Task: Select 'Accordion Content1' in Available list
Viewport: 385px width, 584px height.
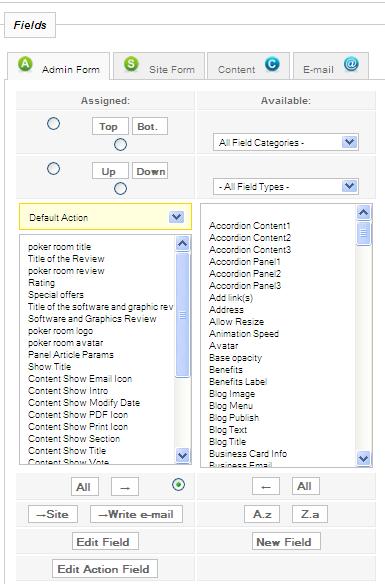Action: pyautogui.click(x=249, y=226)
